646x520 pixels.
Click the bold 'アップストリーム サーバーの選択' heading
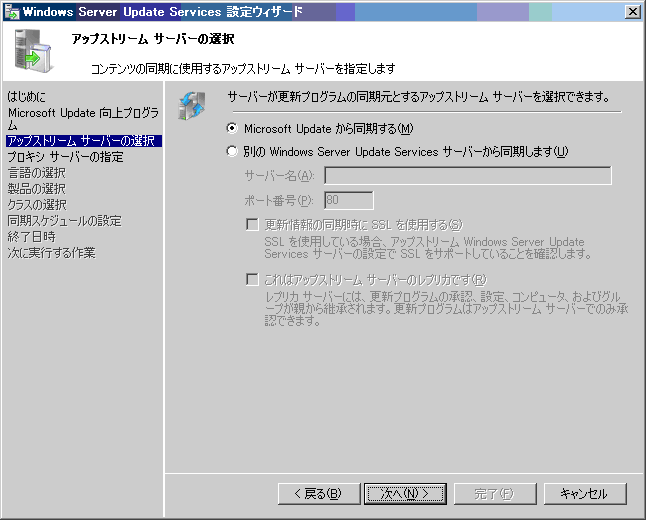point(153,39)
